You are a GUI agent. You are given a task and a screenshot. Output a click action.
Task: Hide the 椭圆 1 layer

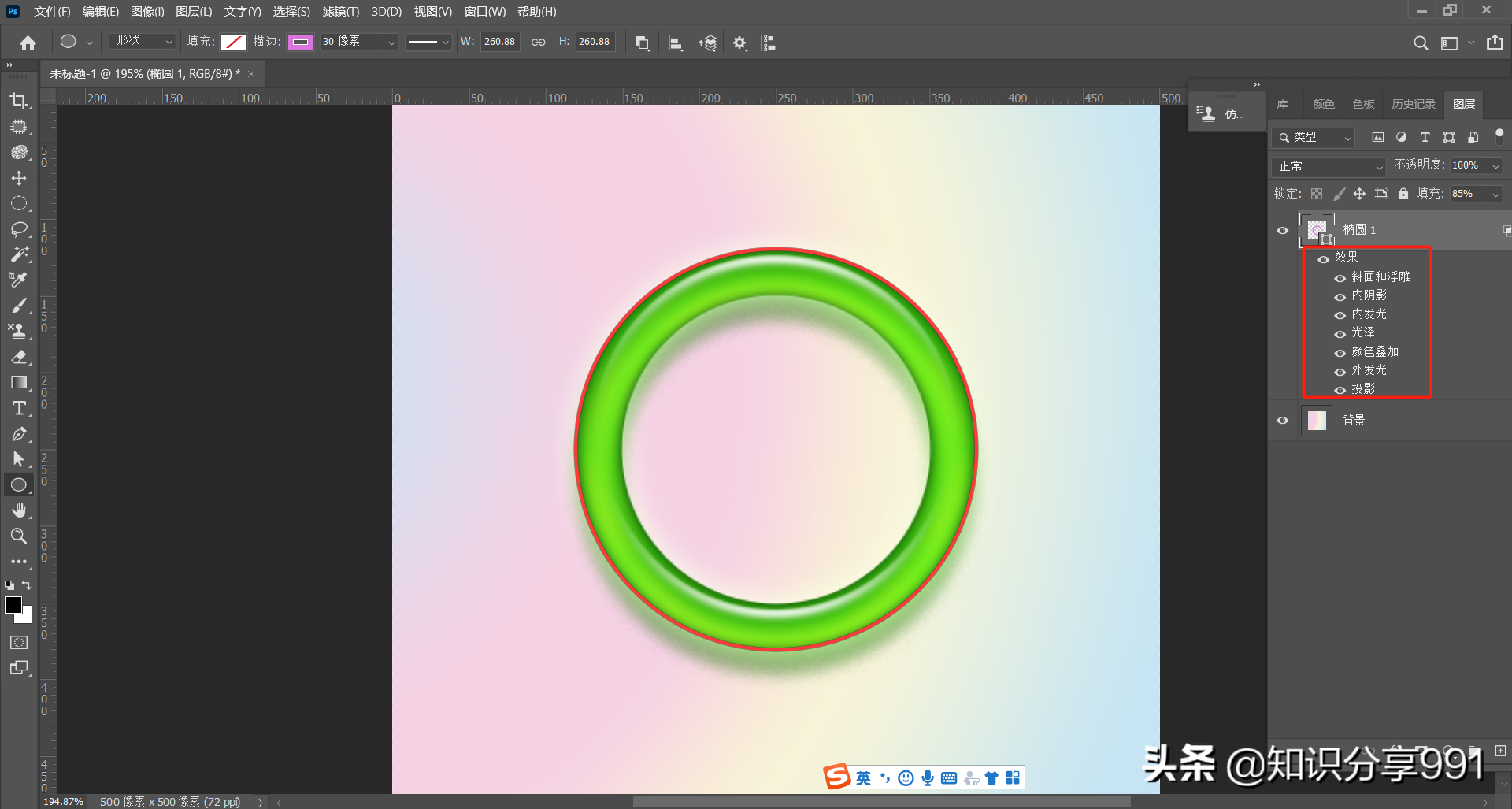(x=1282, y=231)
